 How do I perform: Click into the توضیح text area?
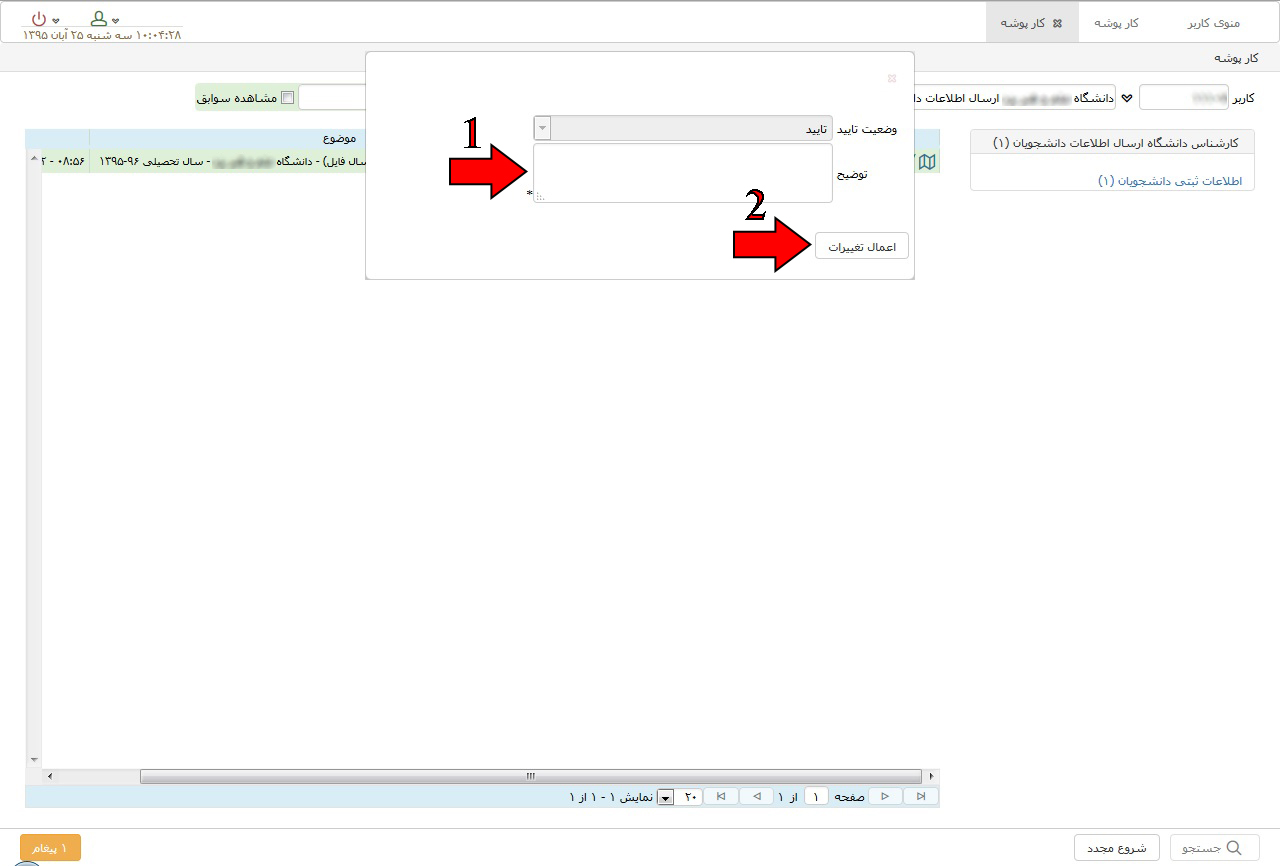click(x=683, y=173)
